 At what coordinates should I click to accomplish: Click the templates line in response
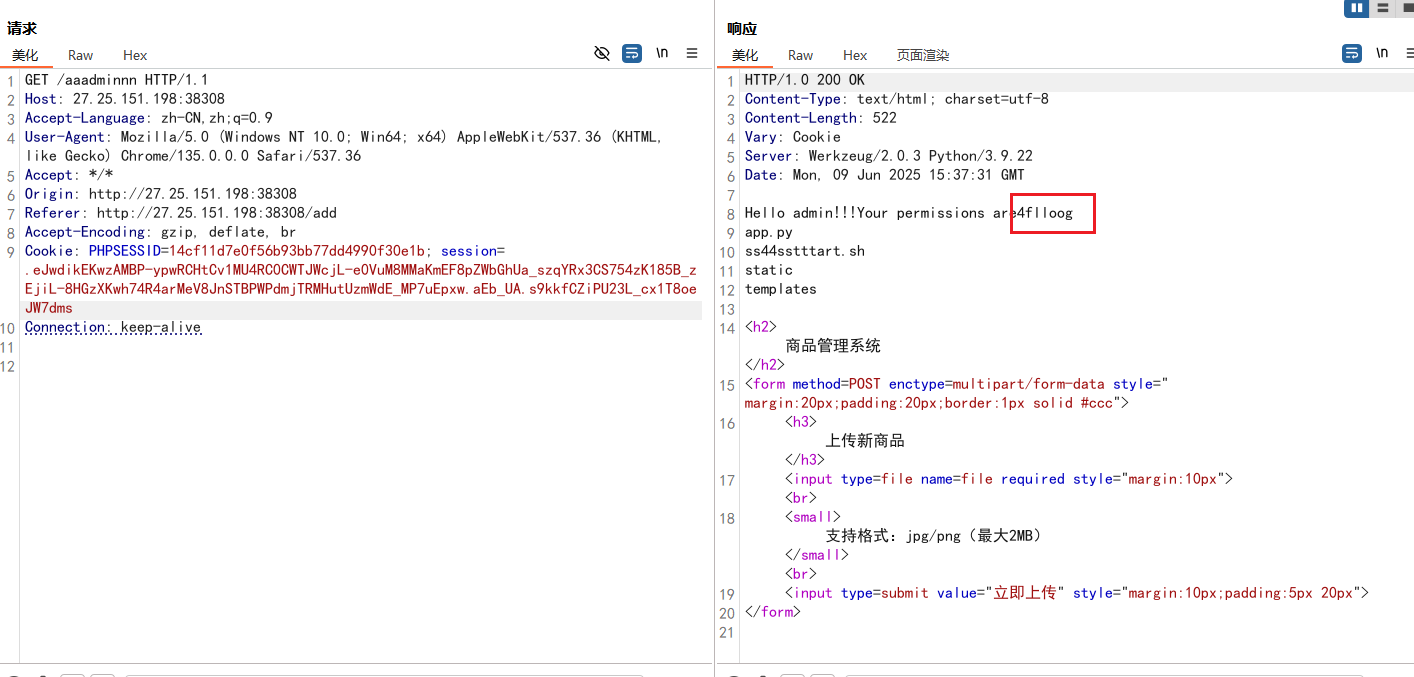click(781, 289)
